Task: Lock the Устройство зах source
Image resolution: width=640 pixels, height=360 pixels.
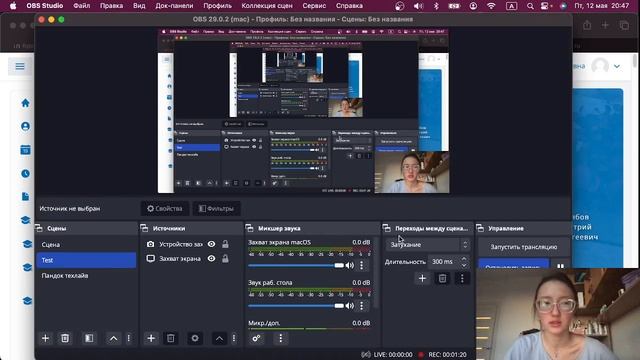Action: [225, 244]
